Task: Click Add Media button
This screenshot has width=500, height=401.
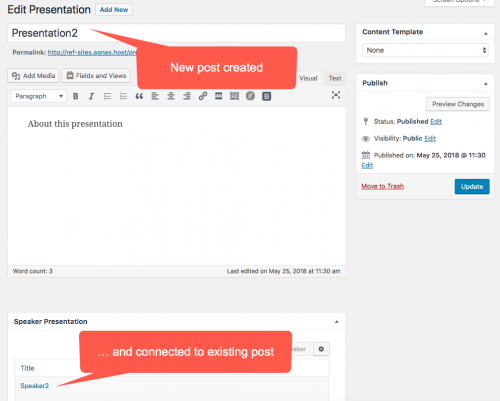Action: coord(33,76)
